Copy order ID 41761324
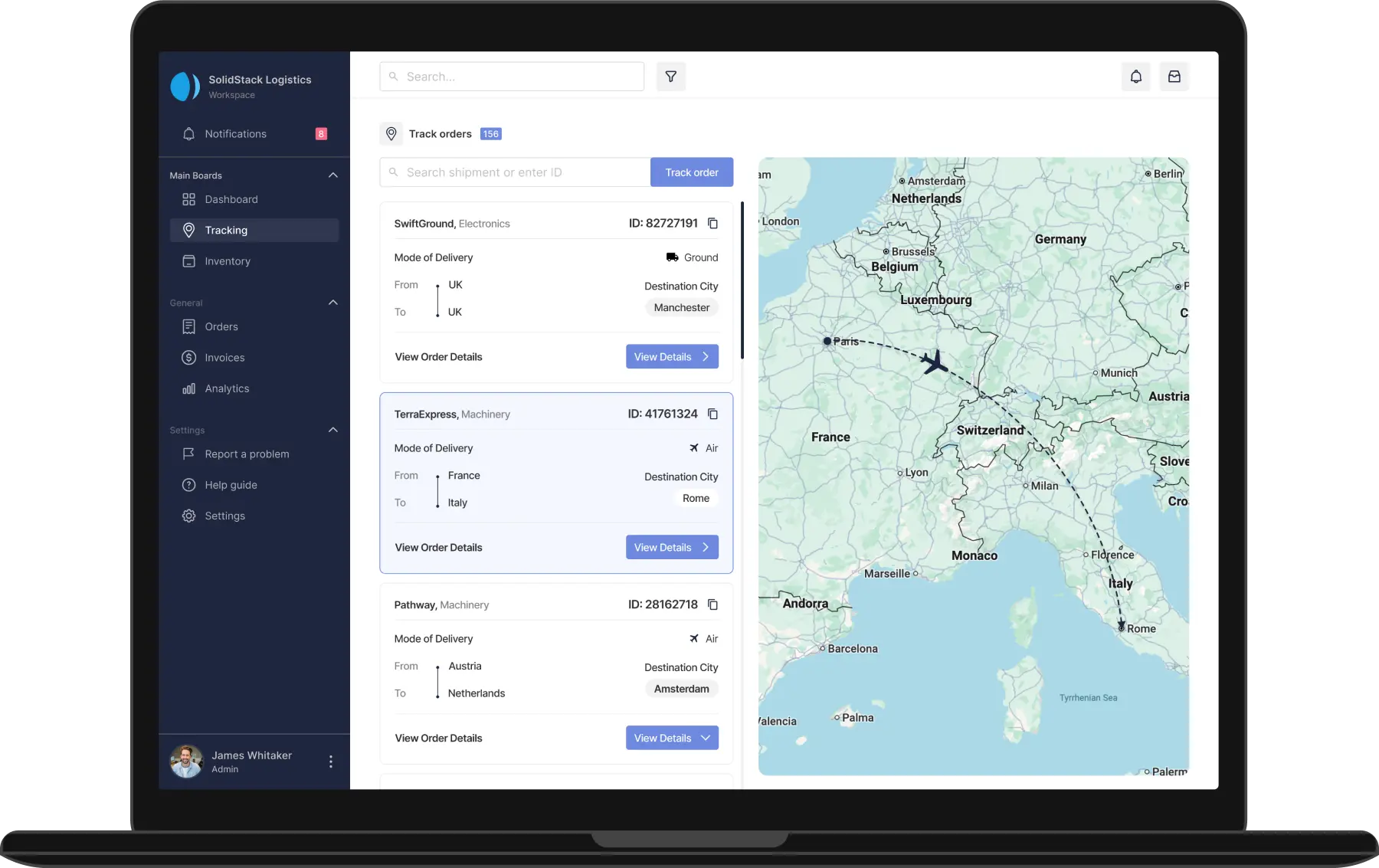 [712, 414]
